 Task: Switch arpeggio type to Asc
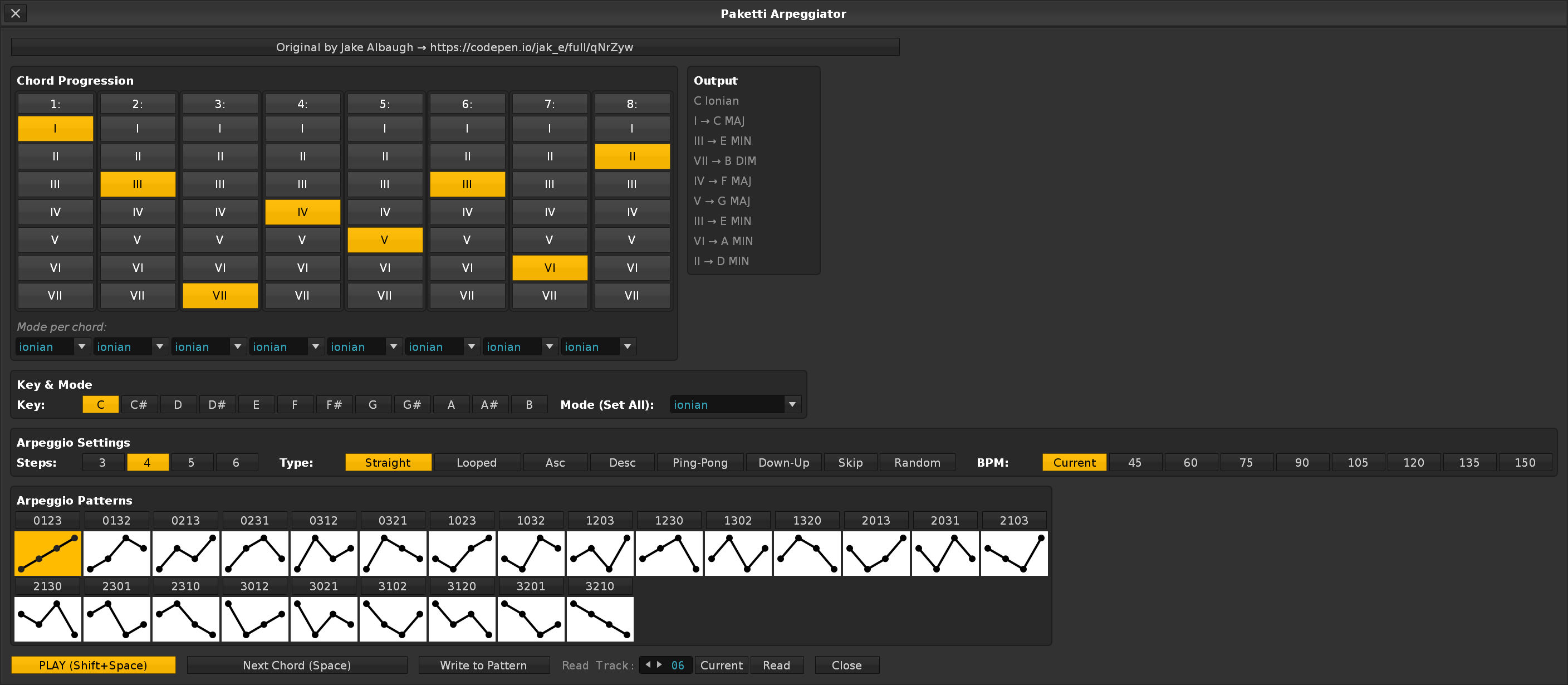coord(555,462)
